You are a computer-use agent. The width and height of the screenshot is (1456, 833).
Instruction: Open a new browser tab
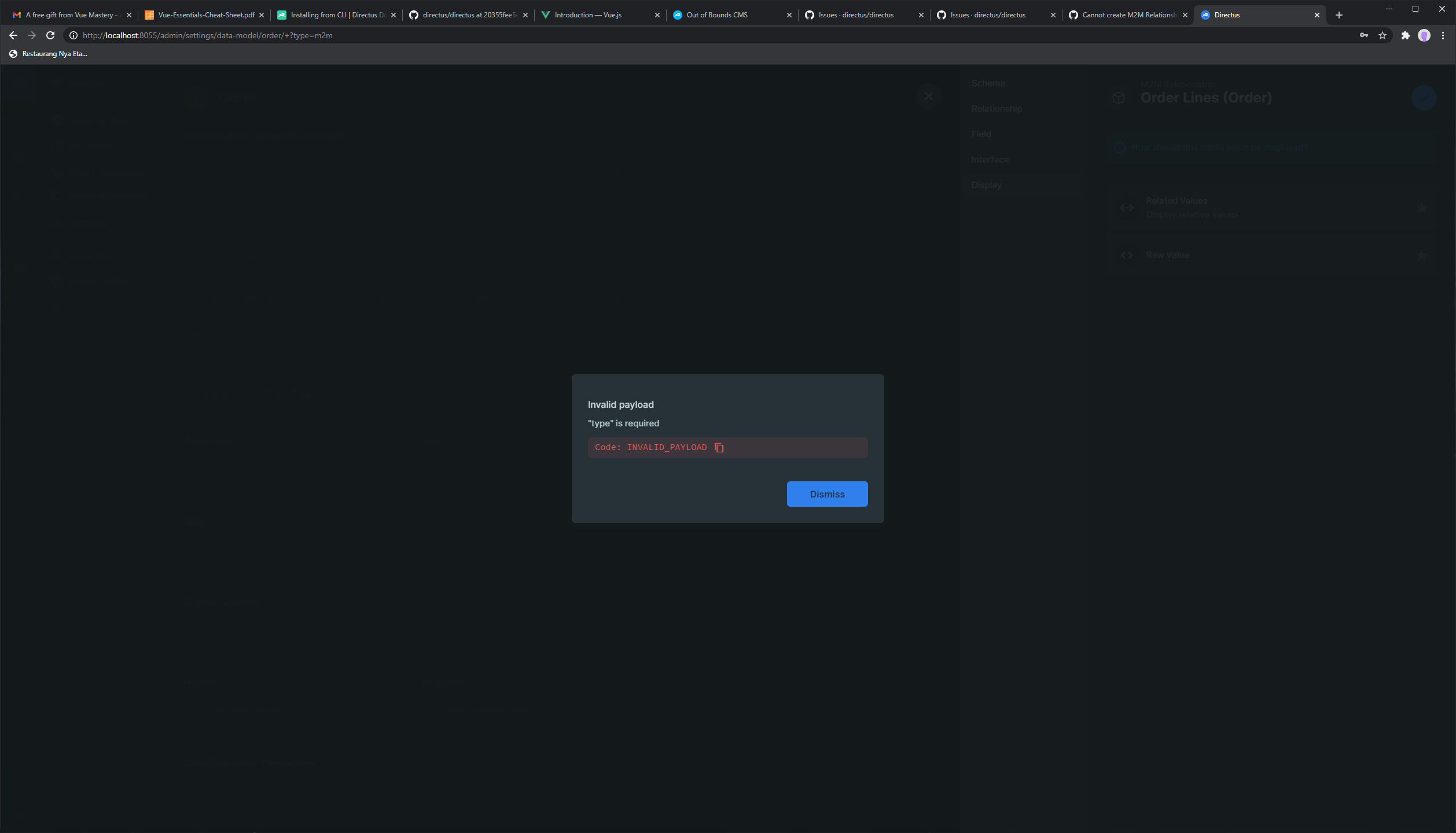point(1339,15)
